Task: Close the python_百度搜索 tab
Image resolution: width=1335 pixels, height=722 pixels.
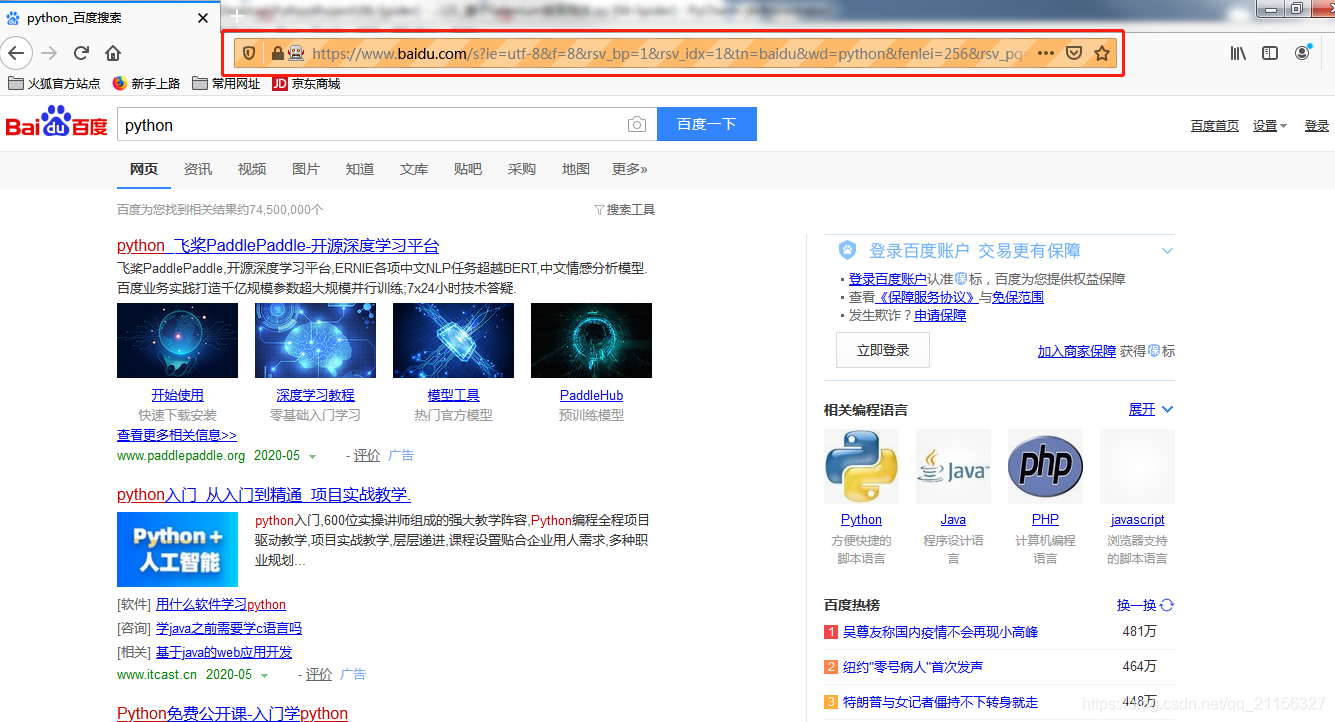Action: click(x=203, y=18)
